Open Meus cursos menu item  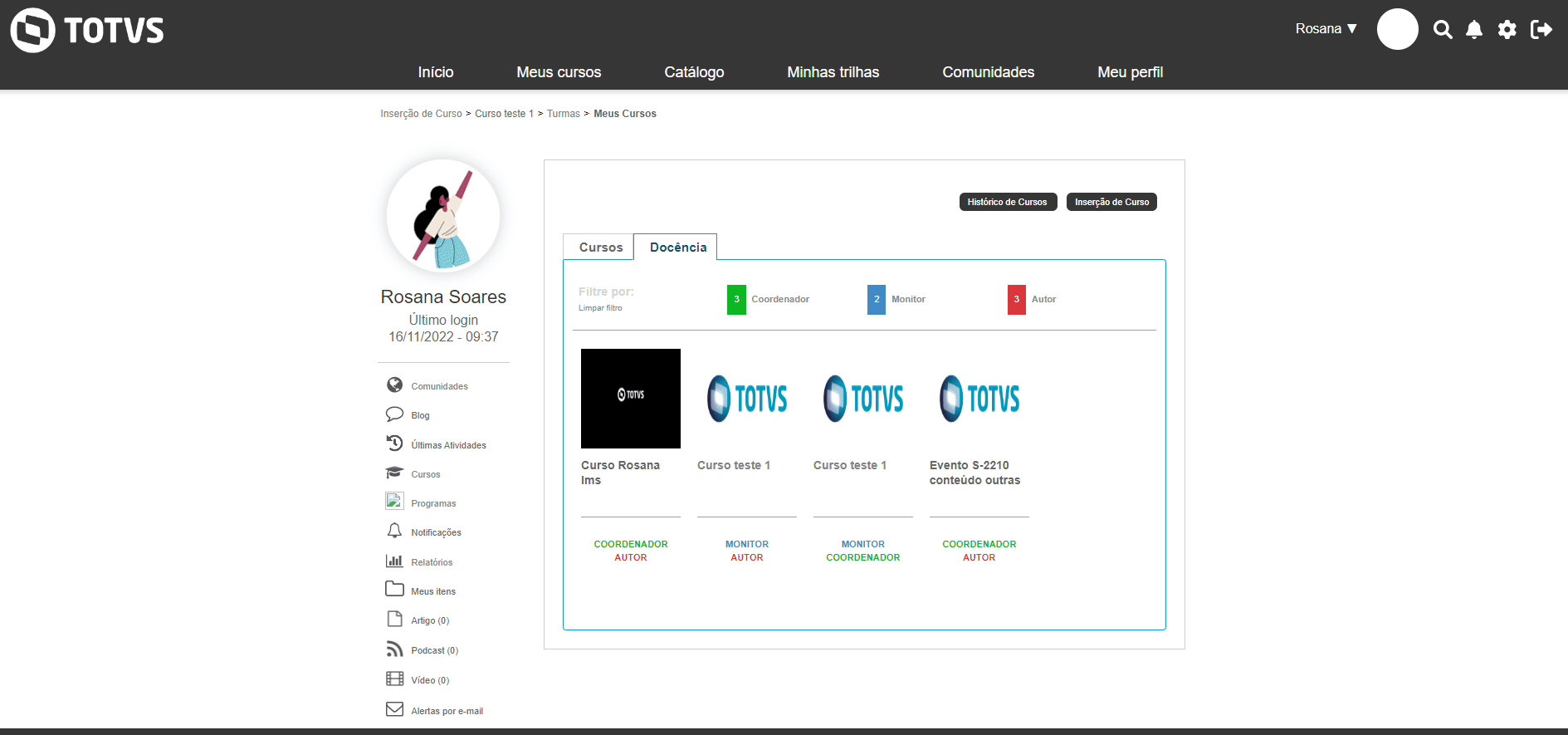click(559, 72)
